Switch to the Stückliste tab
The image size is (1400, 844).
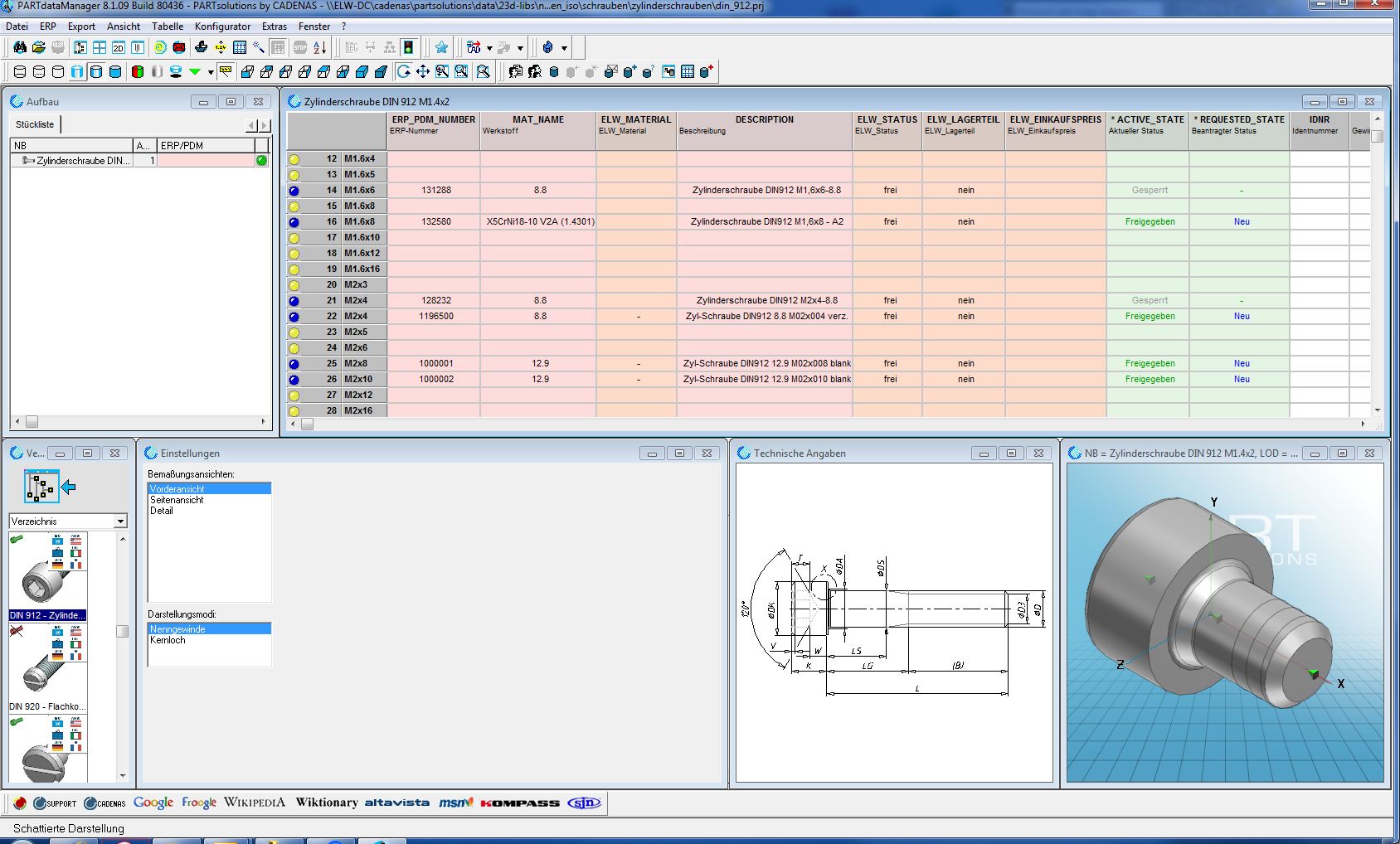click(x=35, y=124)
